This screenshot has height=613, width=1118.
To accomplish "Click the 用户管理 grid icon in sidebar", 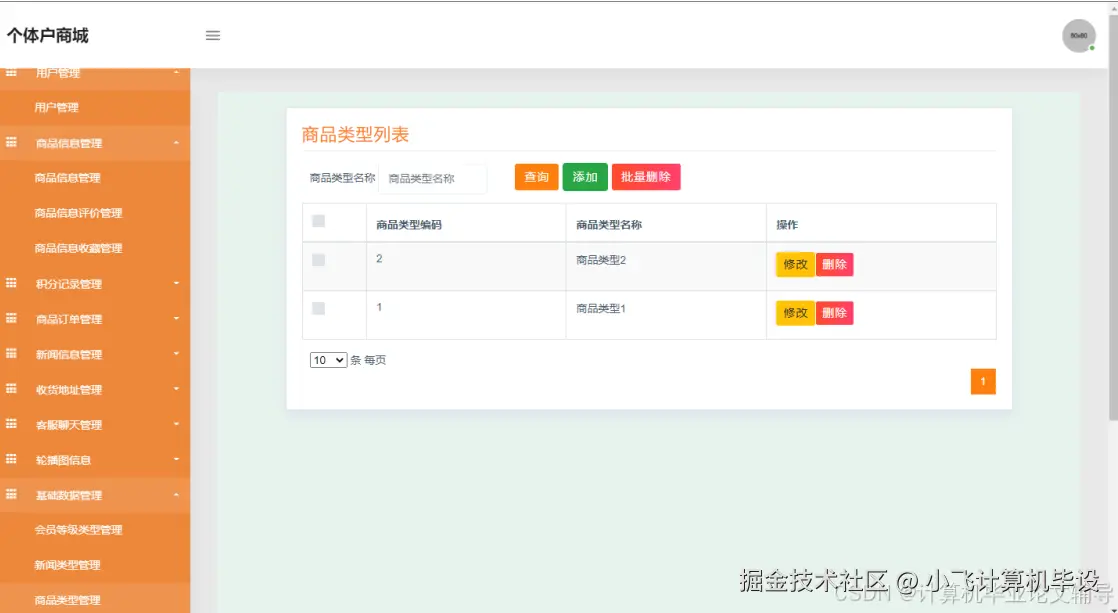I will 10,72.
